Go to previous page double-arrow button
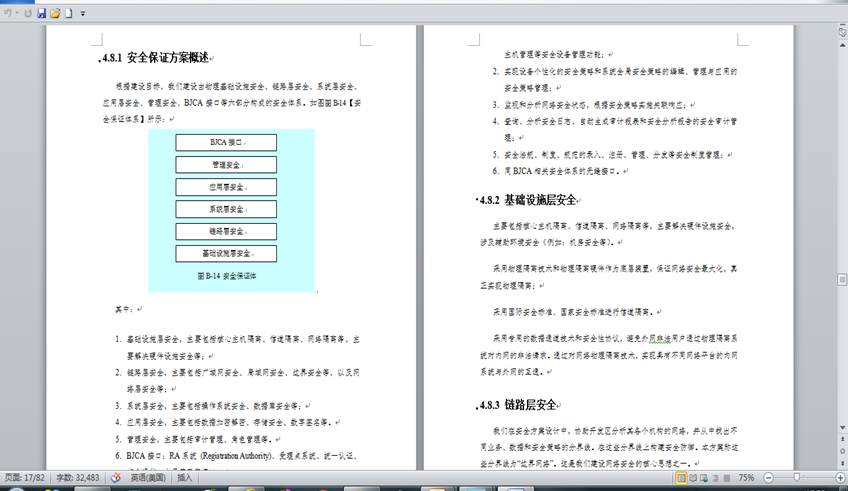Image resolution: width=848 pixels, height=491 pixels. pyautogui.click(x=842, y=440)
